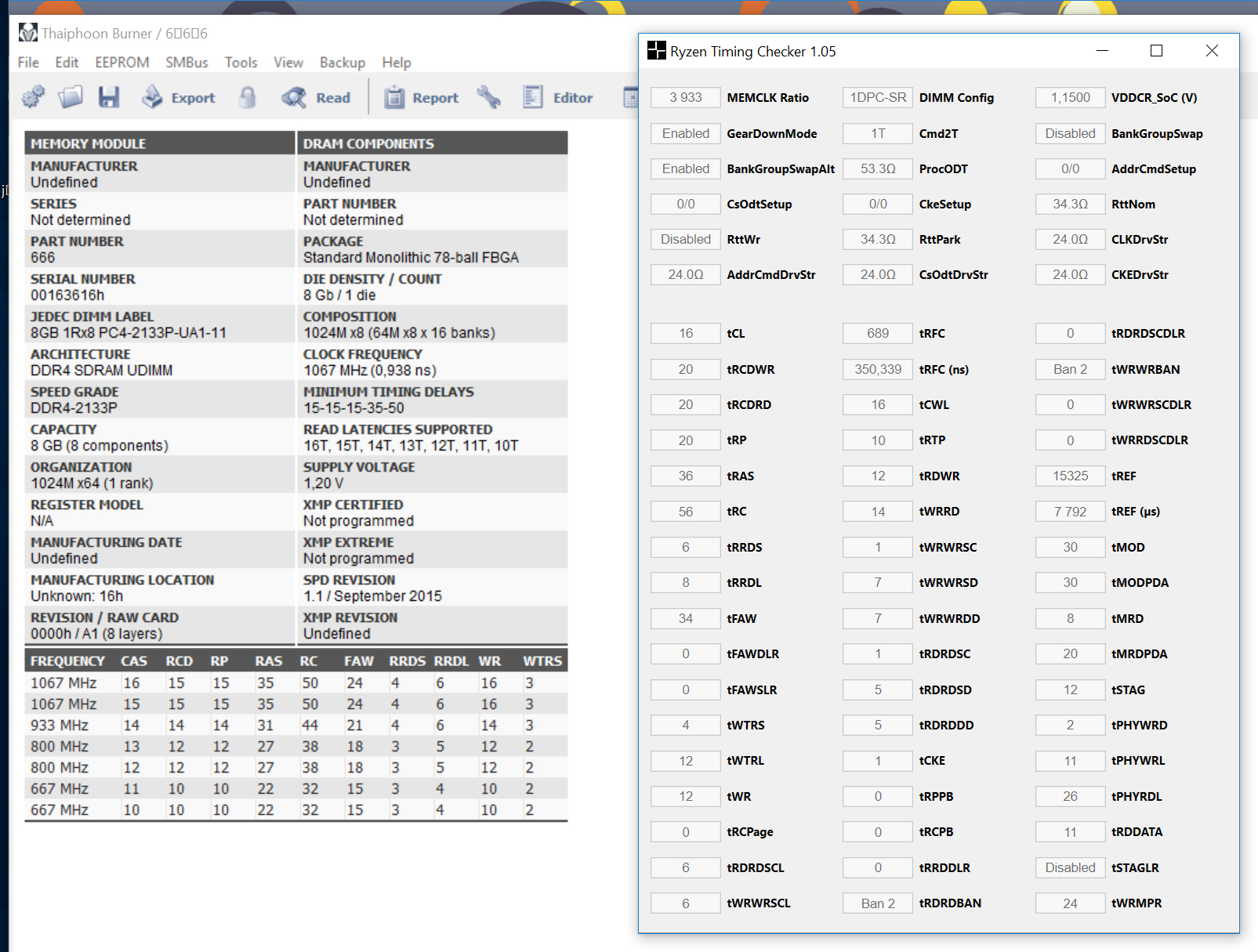This screenshot has width=1258, height=952.
Task: Click the serial number '00163616h'
Action: [x=67, y=295]
